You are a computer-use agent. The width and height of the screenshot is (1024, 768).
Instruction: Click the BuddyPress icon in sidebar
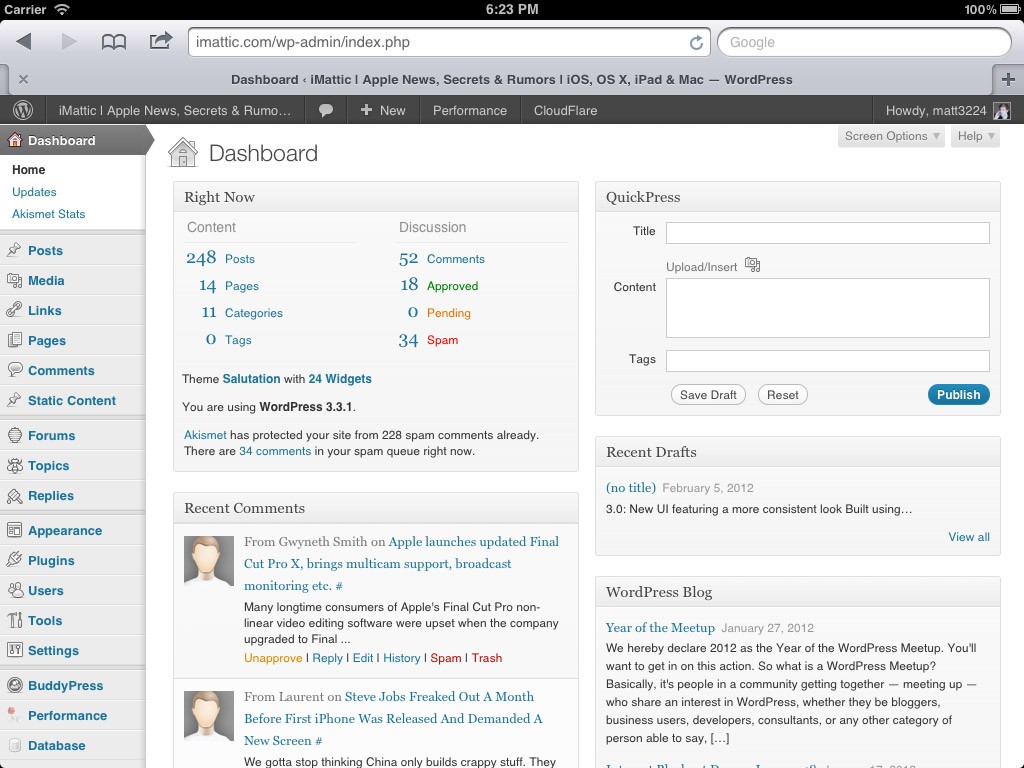14,685
